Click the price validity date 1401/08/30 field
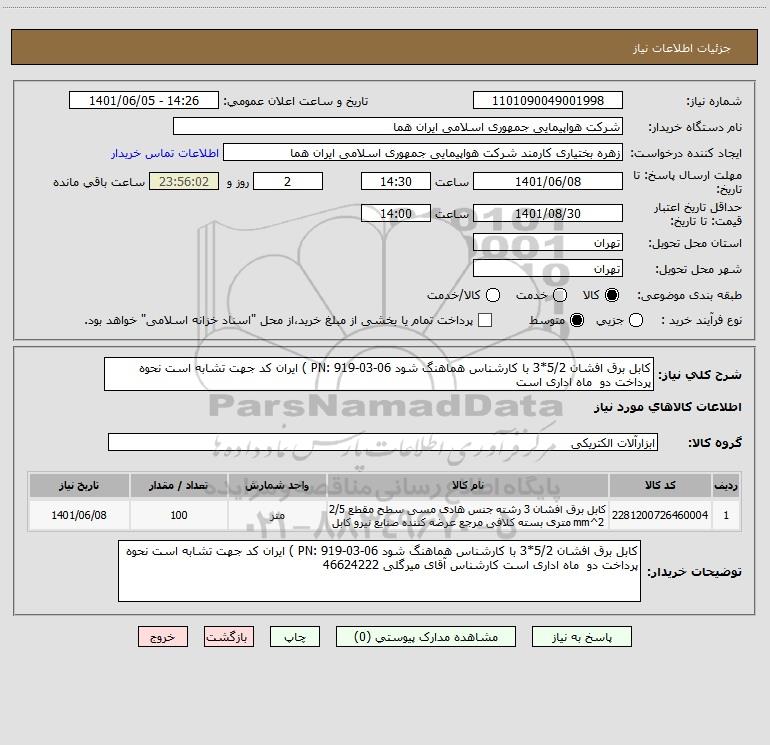 point(547,214)
